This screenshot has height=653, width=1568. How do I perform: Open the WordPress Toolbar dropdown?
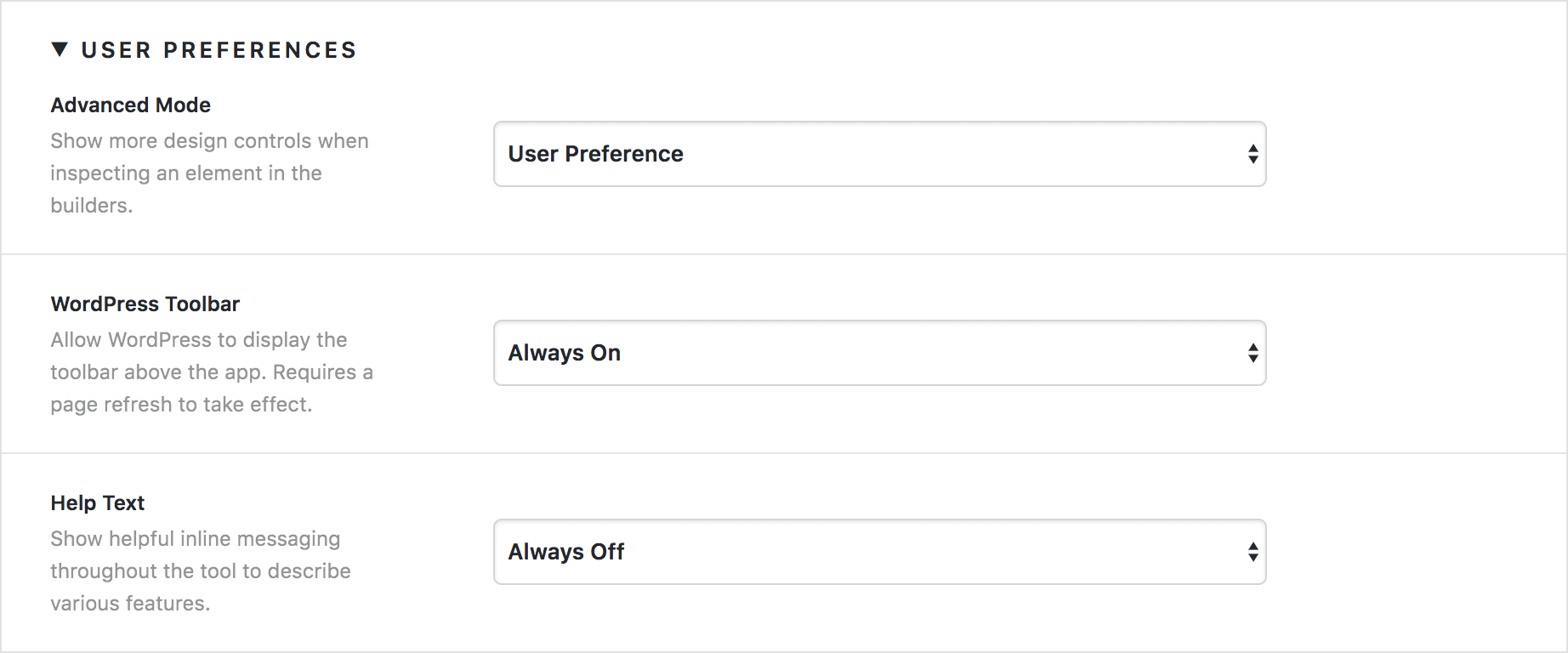click(x=879, y=353)
